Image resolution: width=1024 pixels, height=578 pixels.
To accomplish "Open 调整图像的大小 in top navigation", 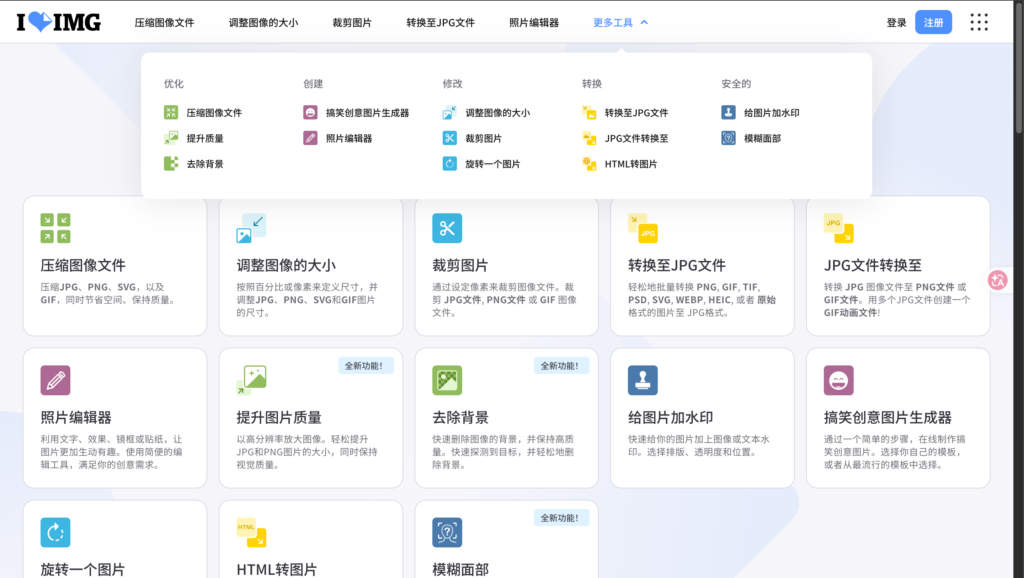I will click(x=263, y=22).
